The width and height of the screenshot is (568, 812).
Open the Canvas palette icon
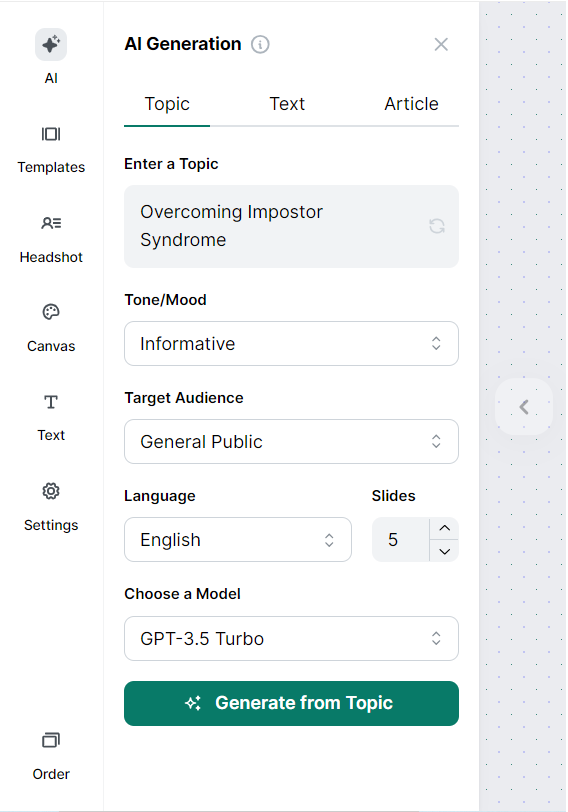click(51, 312)
